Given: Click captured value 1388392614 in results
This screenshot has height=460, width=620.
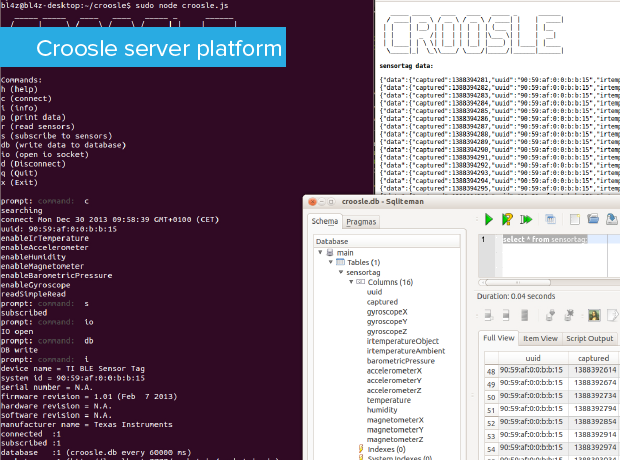Looking at the screenshot, I should pos(595,370).
